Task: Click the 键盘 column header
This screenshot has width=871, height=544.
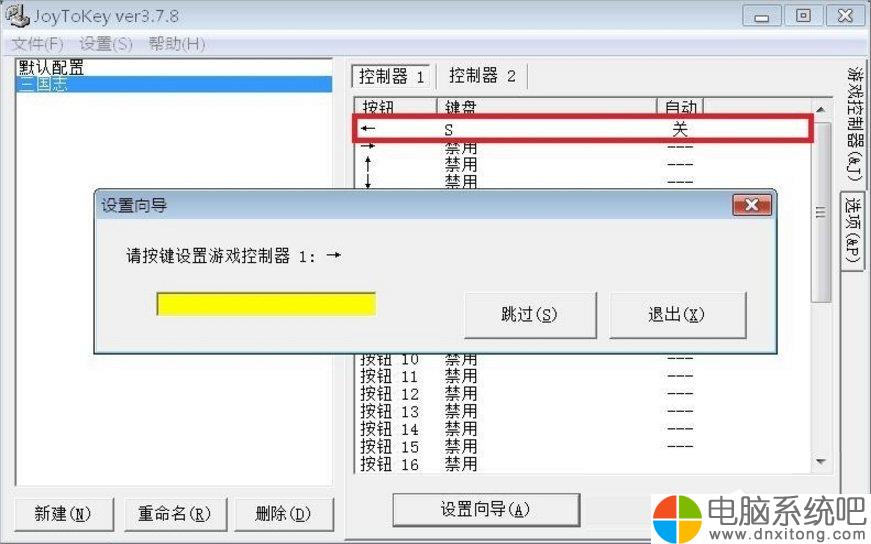Action: tap(547, 106)
